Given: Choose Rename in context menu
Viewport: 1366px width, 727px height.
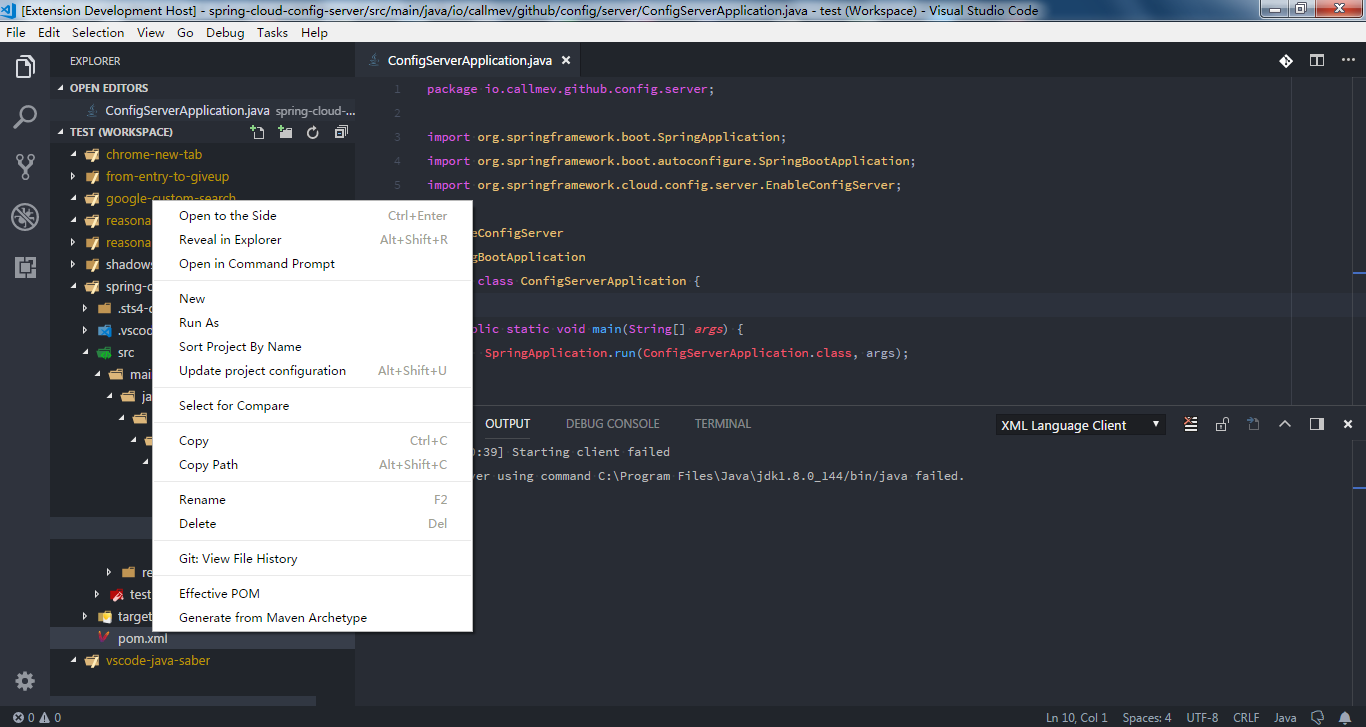Looking at the screenshot, I should tap(312, 499).
